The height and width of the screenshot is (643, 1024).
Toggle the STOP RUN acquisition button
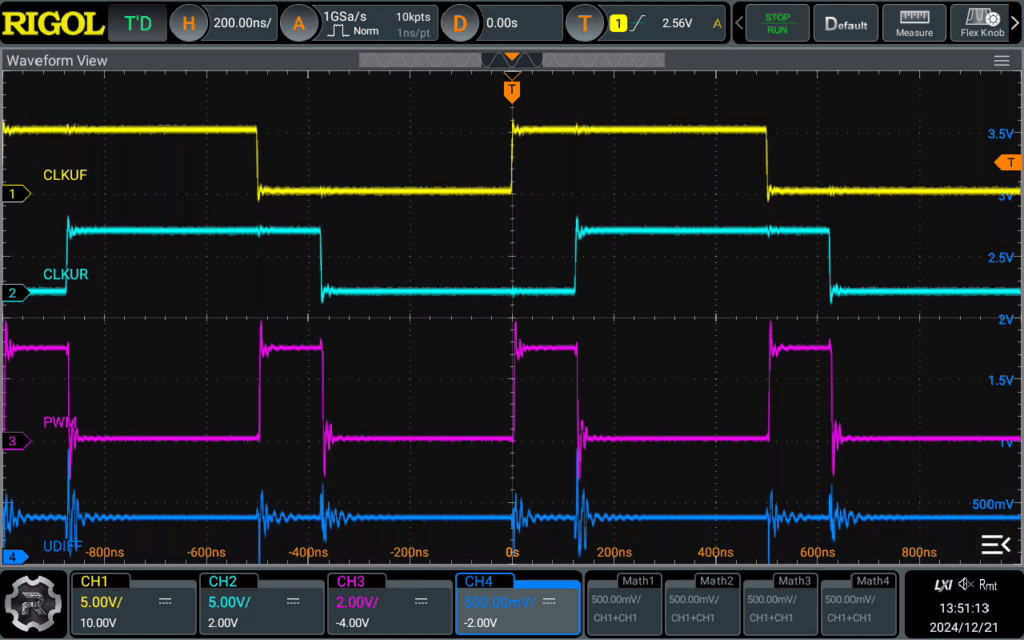777,24
